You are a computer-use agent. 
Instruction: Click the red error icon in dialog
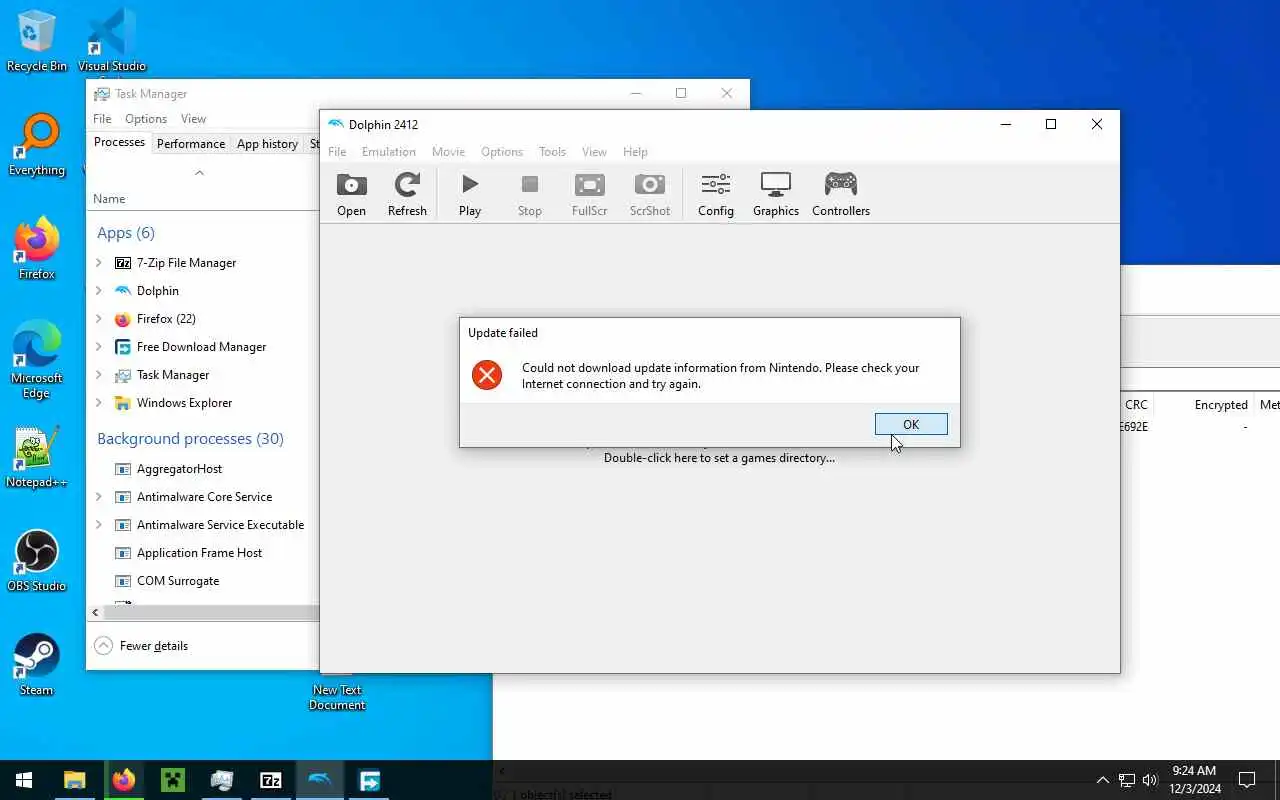[487, 375]
